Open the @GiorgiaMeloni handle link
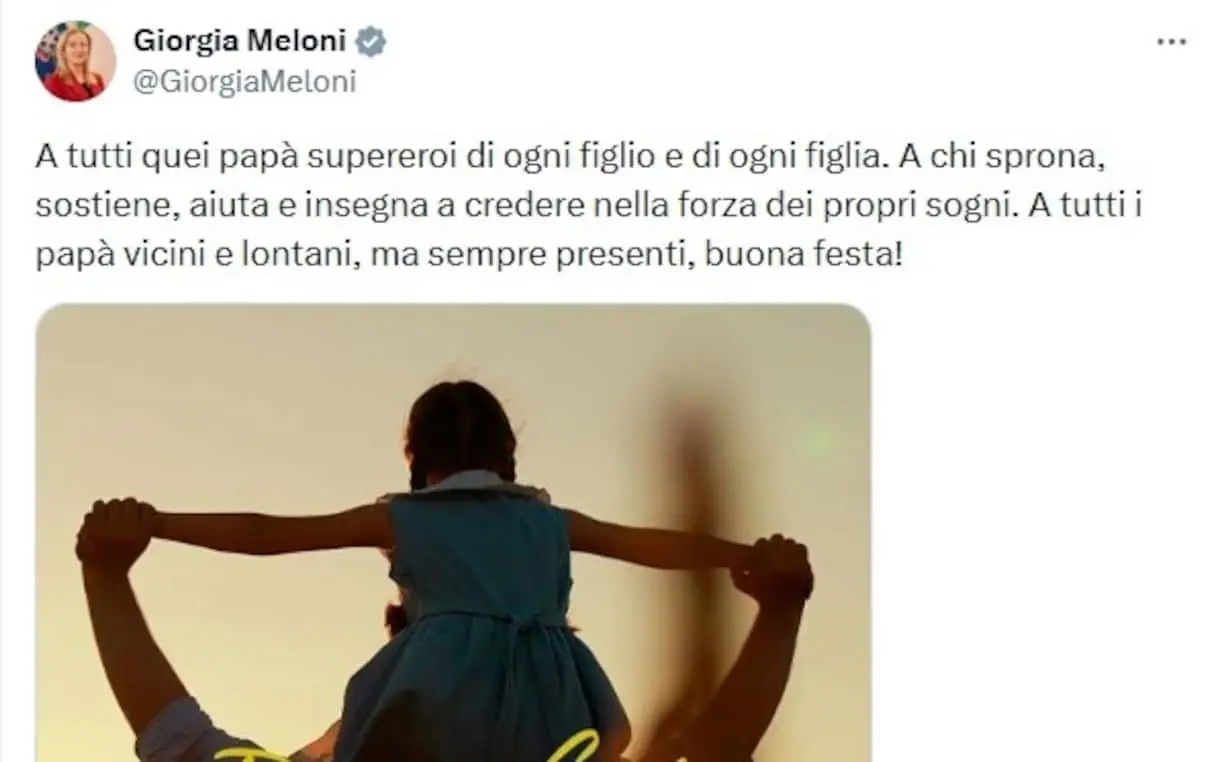Image resolution: width=1218 pixels, height=762 pixels. pyautogui.click(x=244, y=82)
